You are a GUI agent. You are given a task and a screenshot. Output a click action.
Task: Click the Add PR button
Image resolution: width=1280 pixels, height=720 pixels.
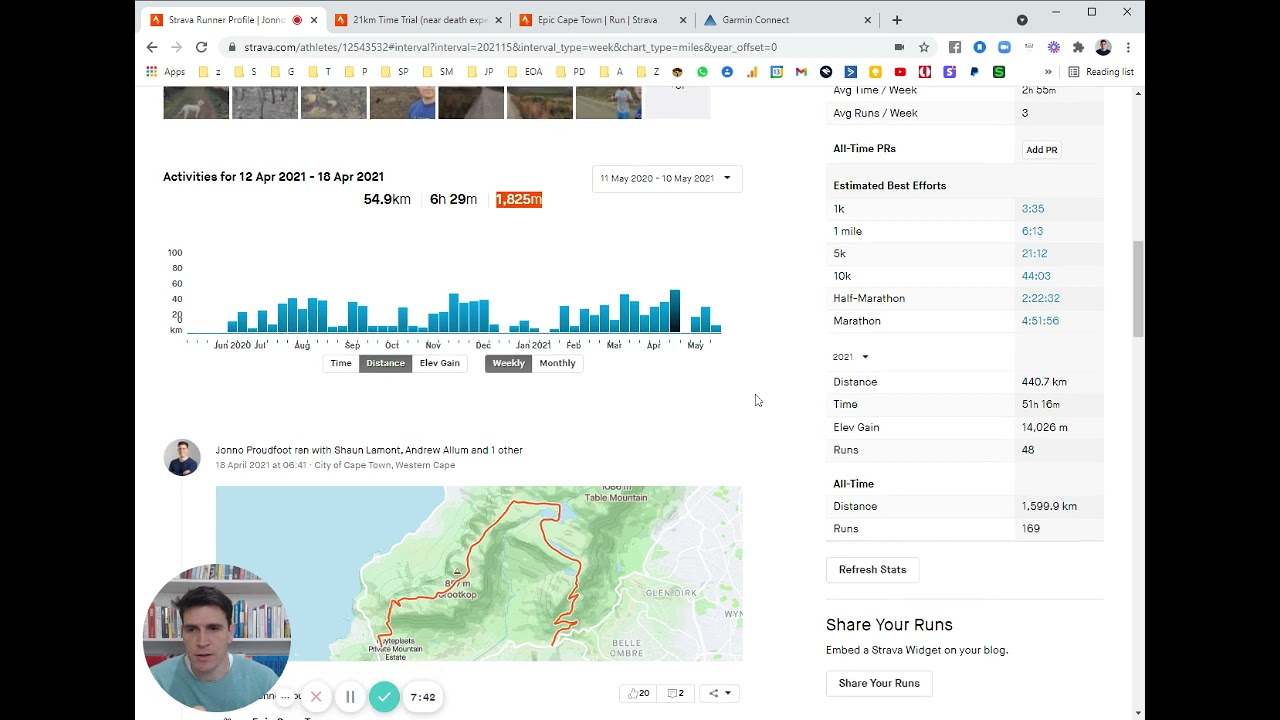coord(1041,150)
